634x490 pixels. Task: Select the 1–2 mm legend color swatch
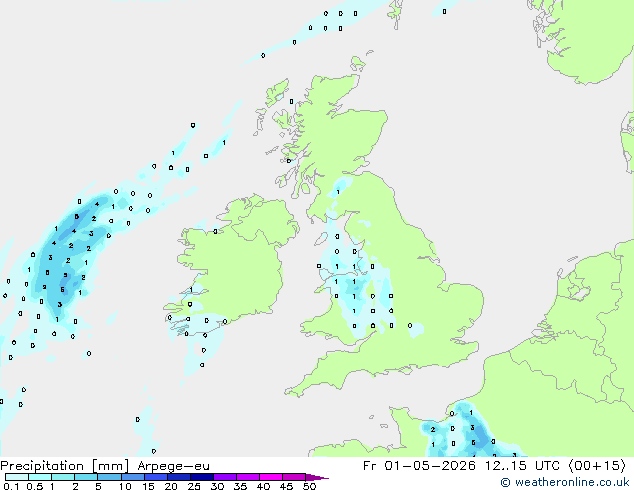63,477
